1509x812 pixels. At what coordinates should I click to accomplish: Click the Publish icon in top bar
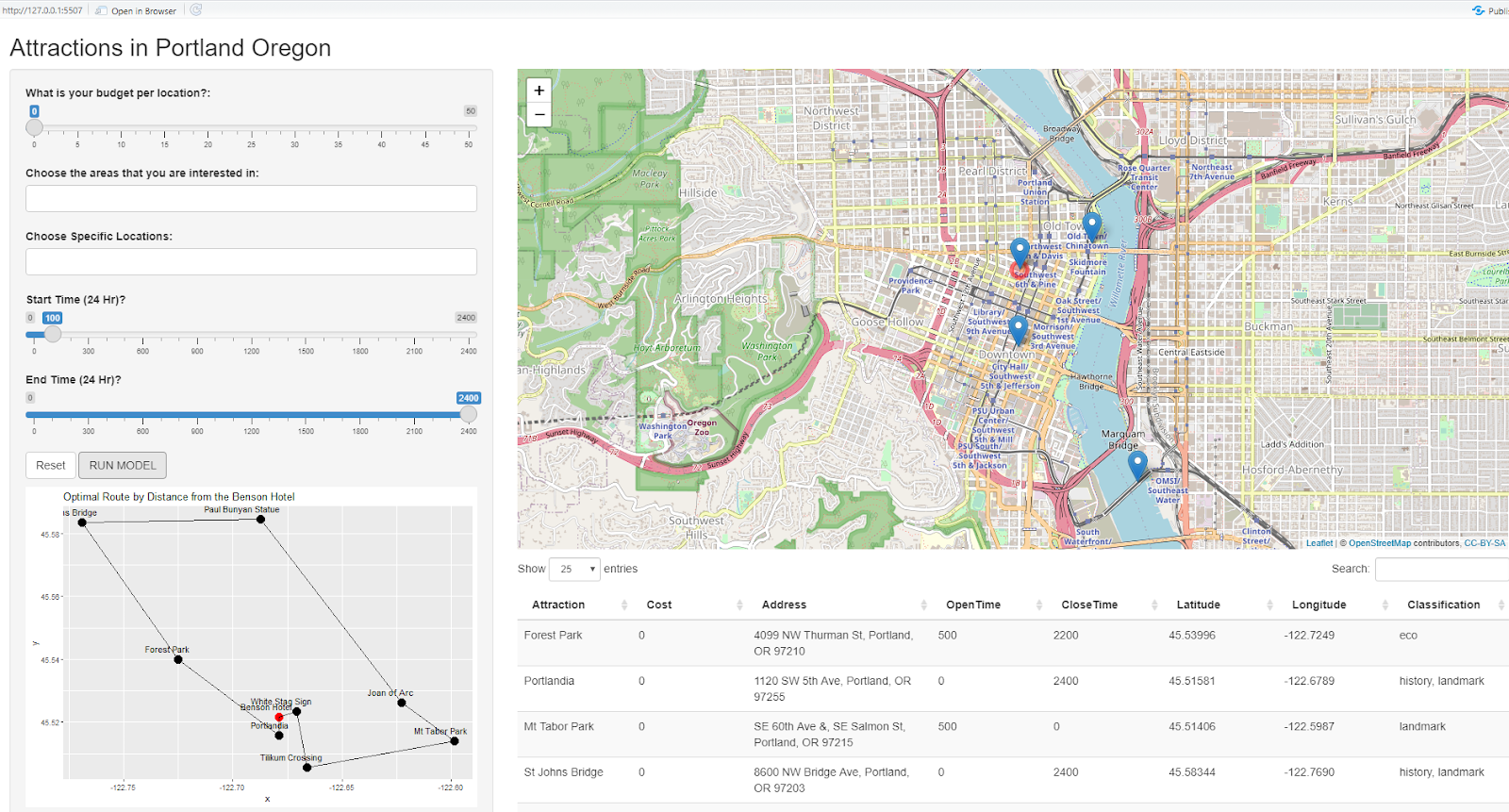1489,10
